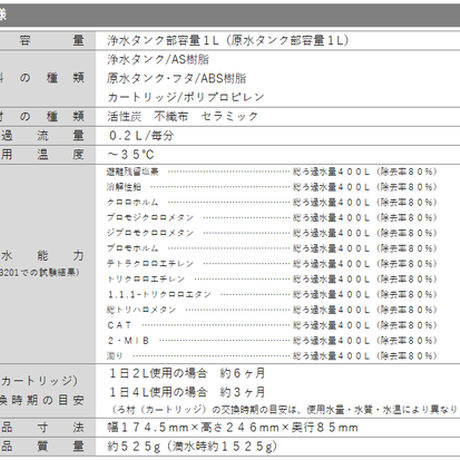Click the 2-MIB removal row
The height and width of the screenshot is (460, 460).
tap(272, 341)
